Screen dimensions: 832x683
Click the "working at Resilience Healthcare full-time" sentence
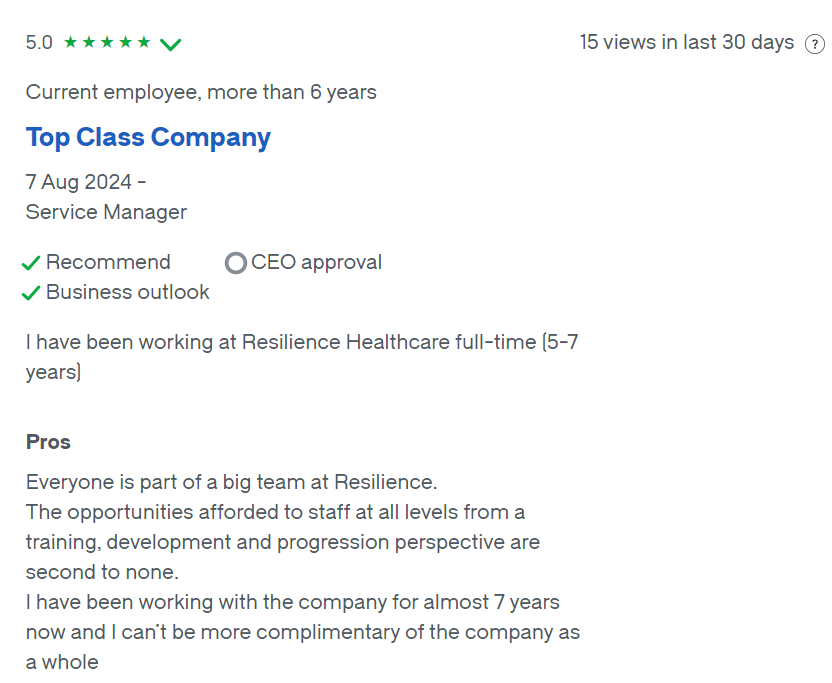pyautogui.click(x=302, y=343)
